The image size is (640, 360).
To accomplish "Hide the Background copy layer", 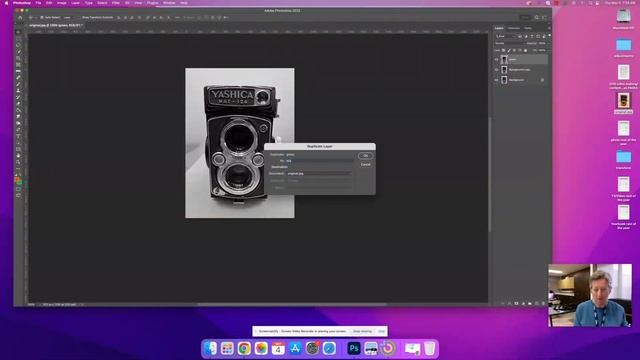I will [496, 70].
